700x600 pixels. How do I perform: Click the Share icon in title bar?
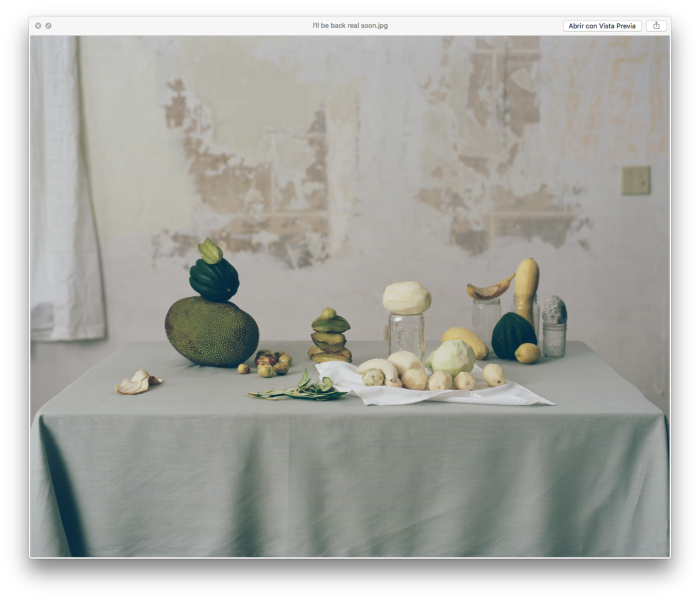[656, 26]
